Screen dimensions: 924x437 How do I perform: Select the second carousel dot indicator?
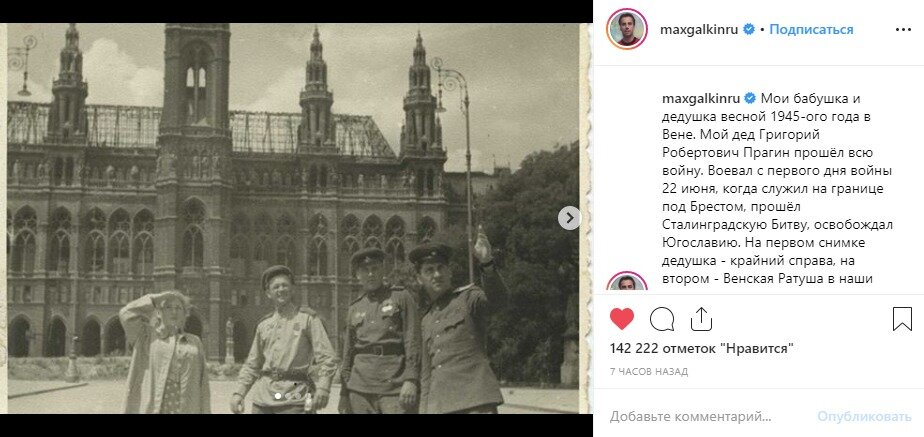[287, 396]
